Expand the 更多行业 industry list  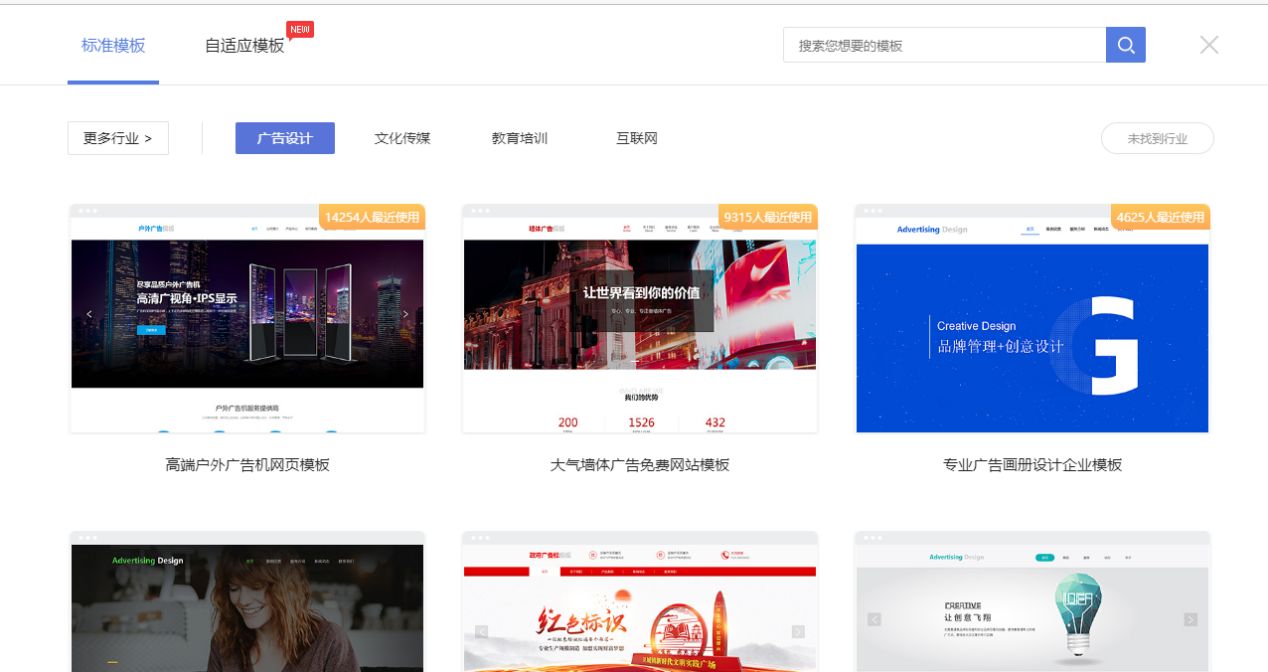pyautogui.click(x=117, y=138)
